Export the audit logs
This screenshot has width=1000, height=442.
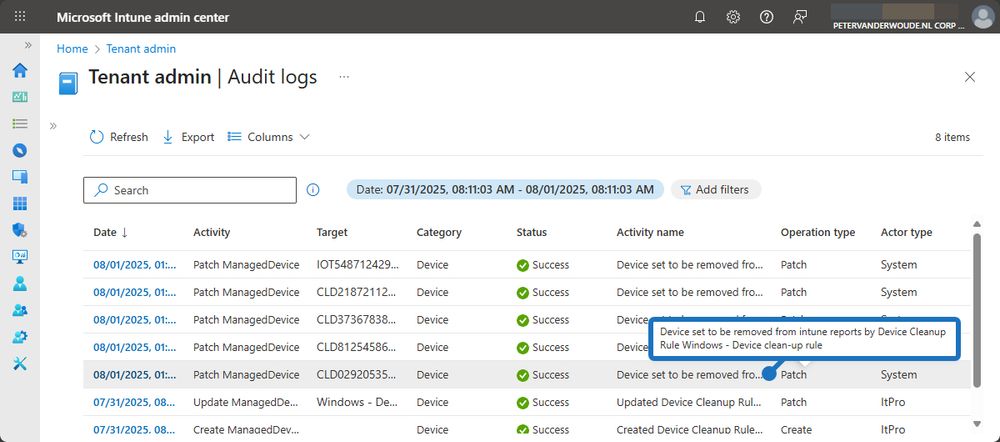(188, 137)
